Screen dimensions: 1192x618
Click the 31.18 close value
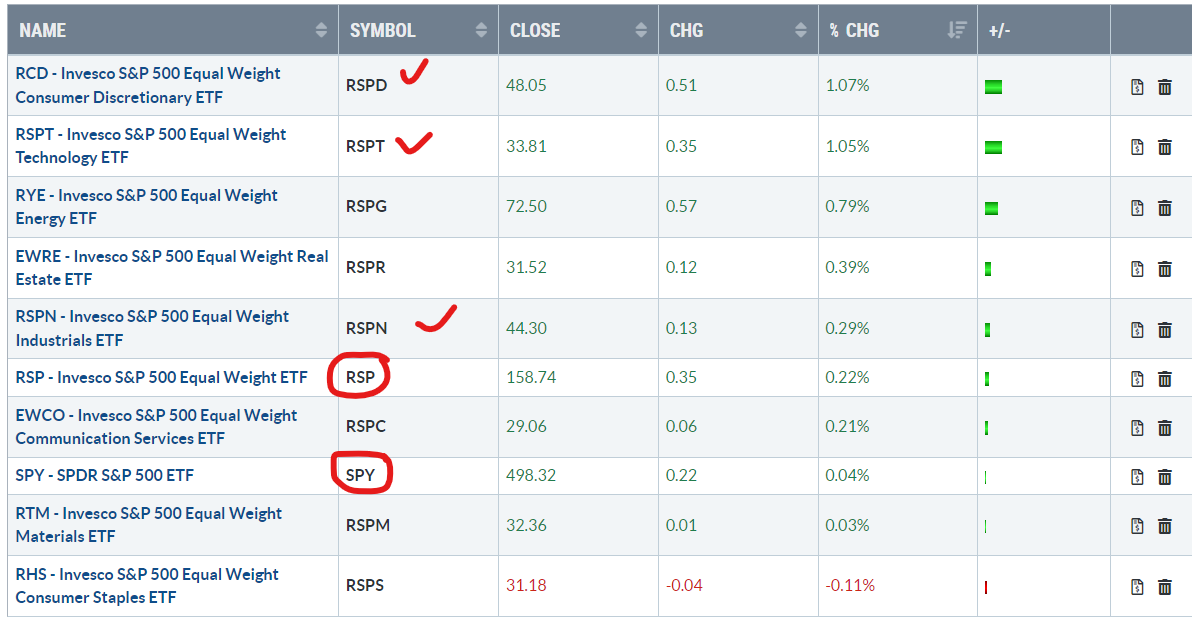(526, 585)
